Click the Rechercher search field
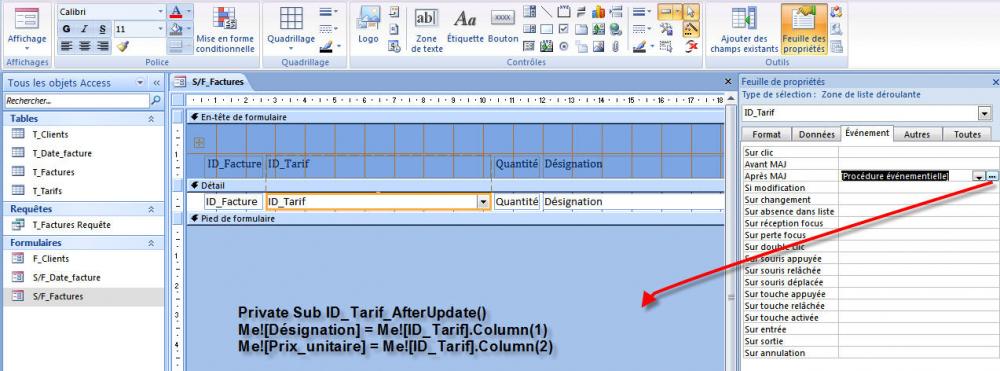The width and height of the screenshot is (1000, 371). [x=77, y=101]
